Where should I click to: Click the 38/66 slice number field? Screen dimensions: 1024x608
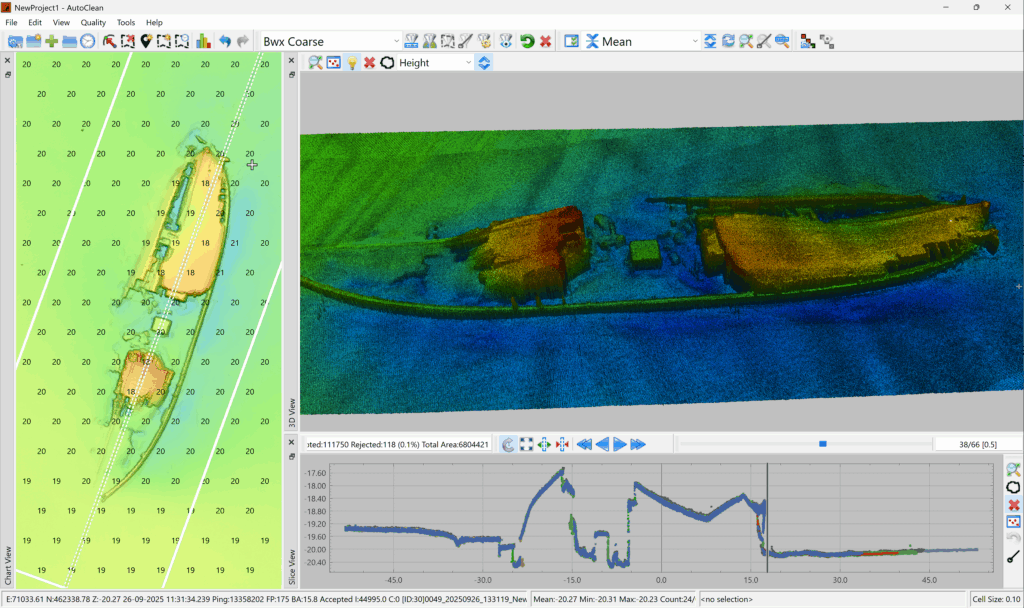(975, 444)
